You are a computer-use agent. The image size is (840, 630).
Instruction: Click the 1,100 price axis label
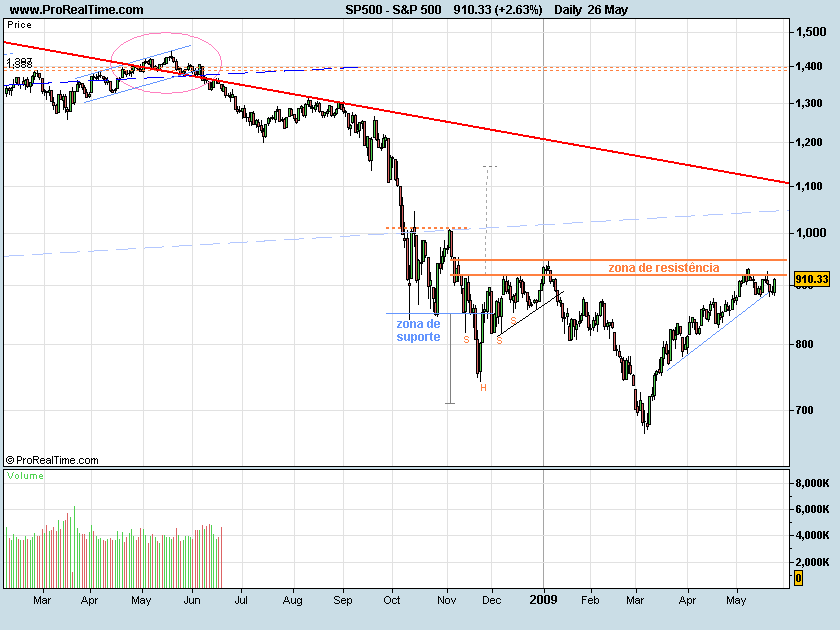point(809,186)
